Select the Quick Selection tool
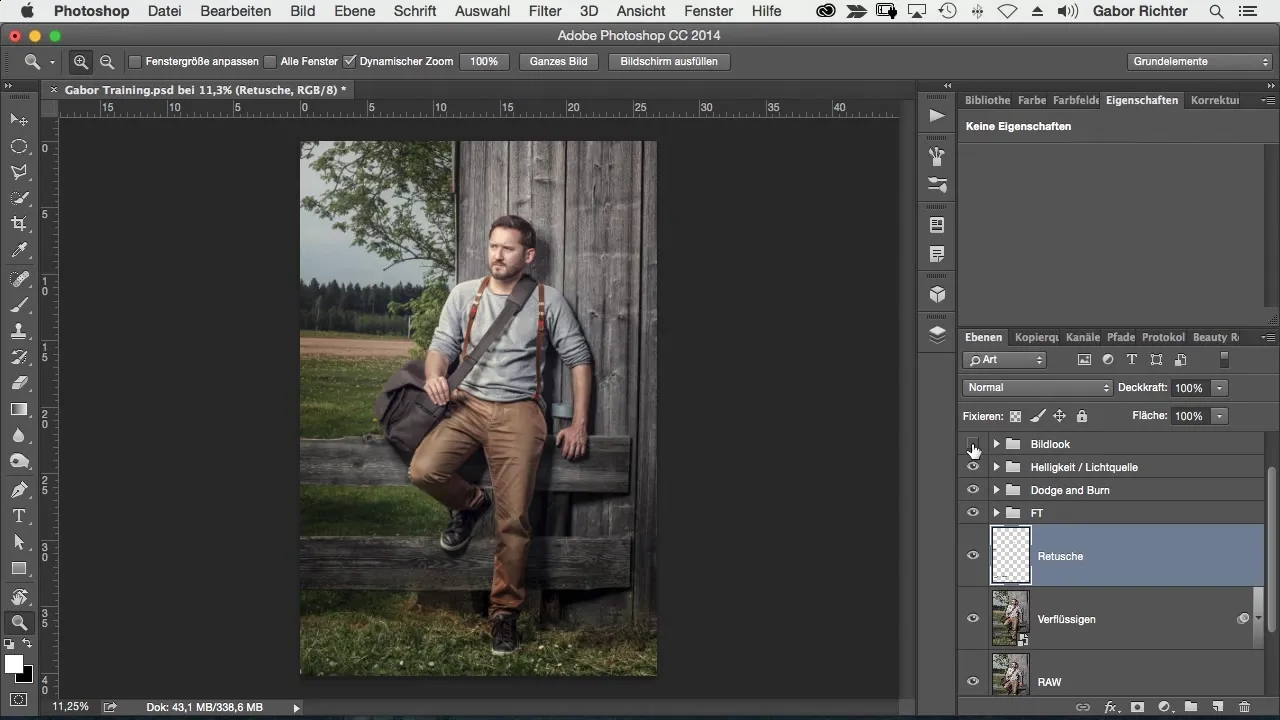The width and height of the screenshot is (1280, 720). 19,198
